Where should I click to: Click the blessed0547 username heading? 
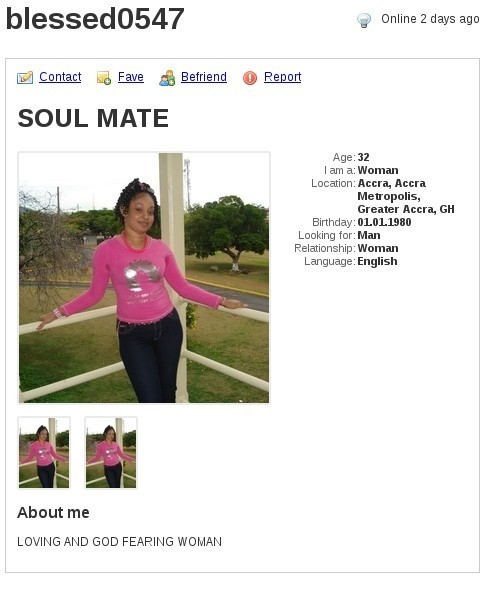tap(95, 19)
